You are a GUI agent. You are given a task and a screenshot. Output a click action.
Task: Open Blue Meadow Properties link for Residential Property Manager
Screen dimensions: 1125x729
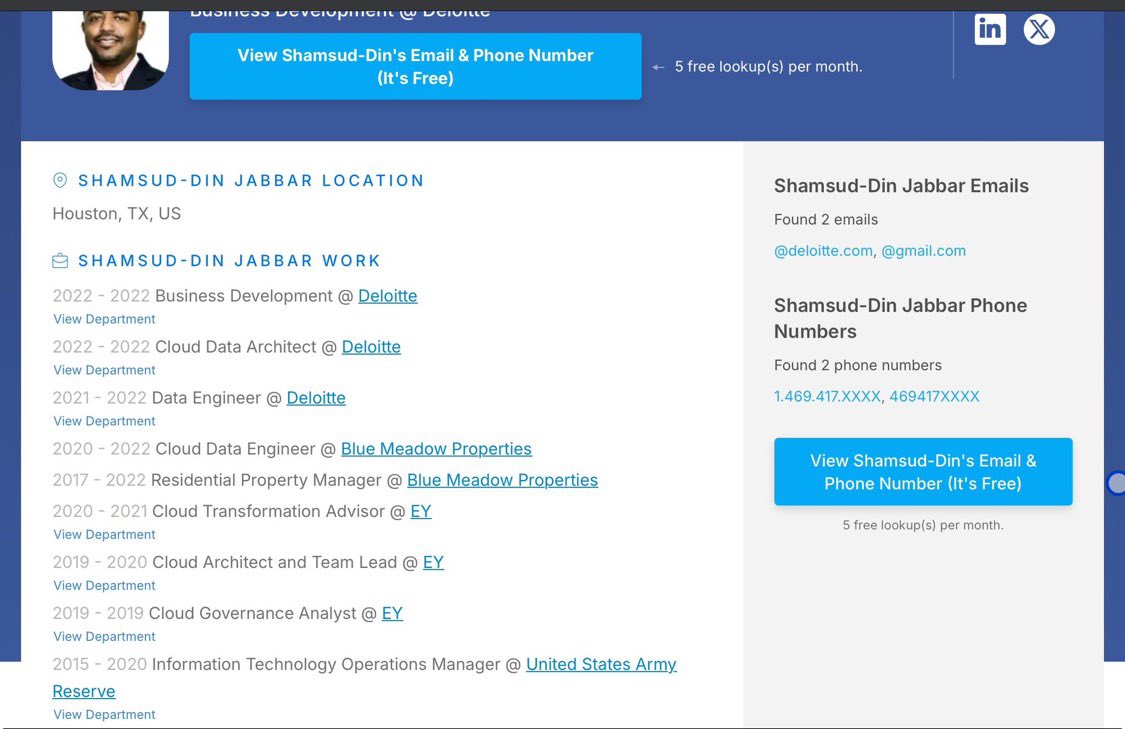pos(502,480)
